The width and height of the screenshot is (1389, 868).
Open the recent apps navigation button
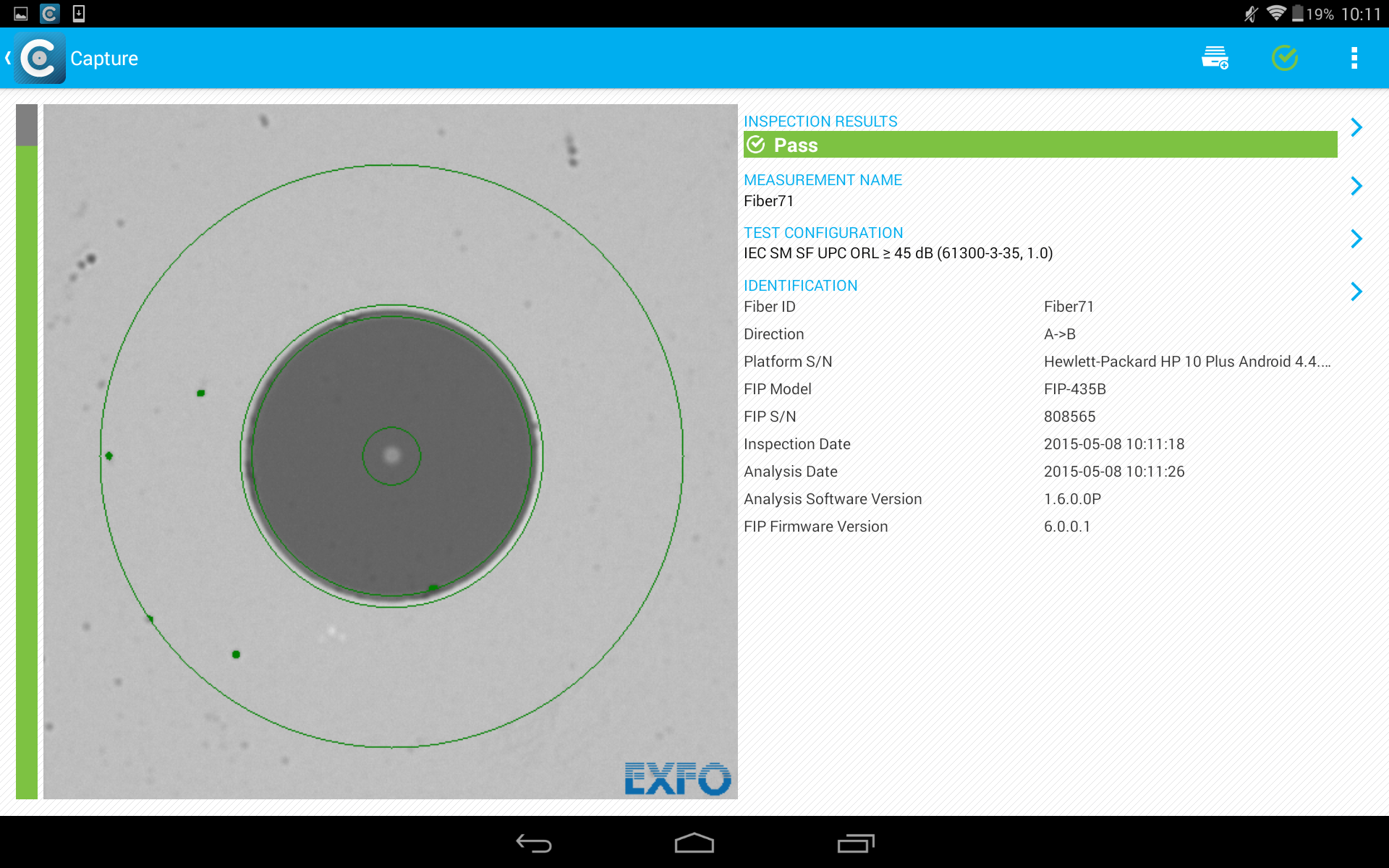tap(856, 843)
